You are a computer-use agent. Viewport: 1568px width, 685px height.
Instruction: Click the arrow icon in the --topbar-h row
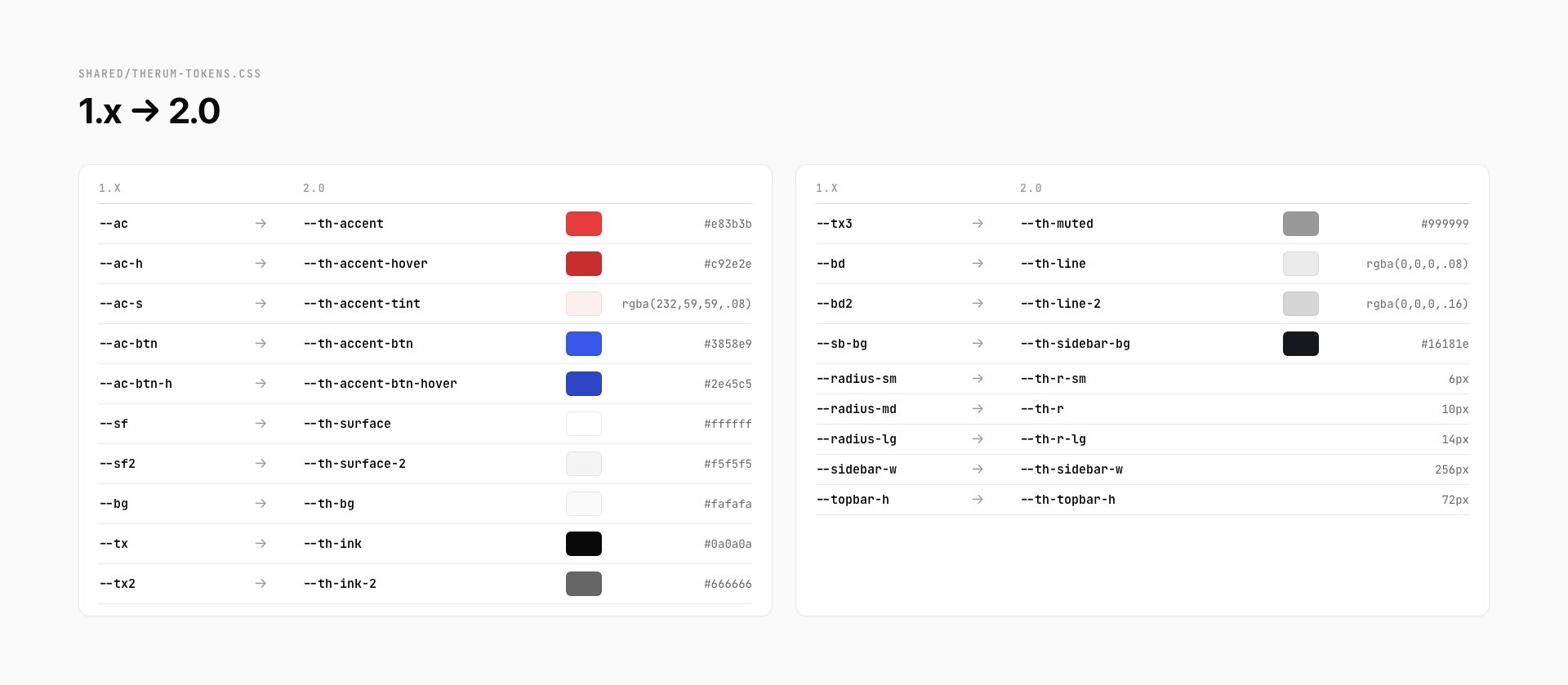tap(978, 500)
